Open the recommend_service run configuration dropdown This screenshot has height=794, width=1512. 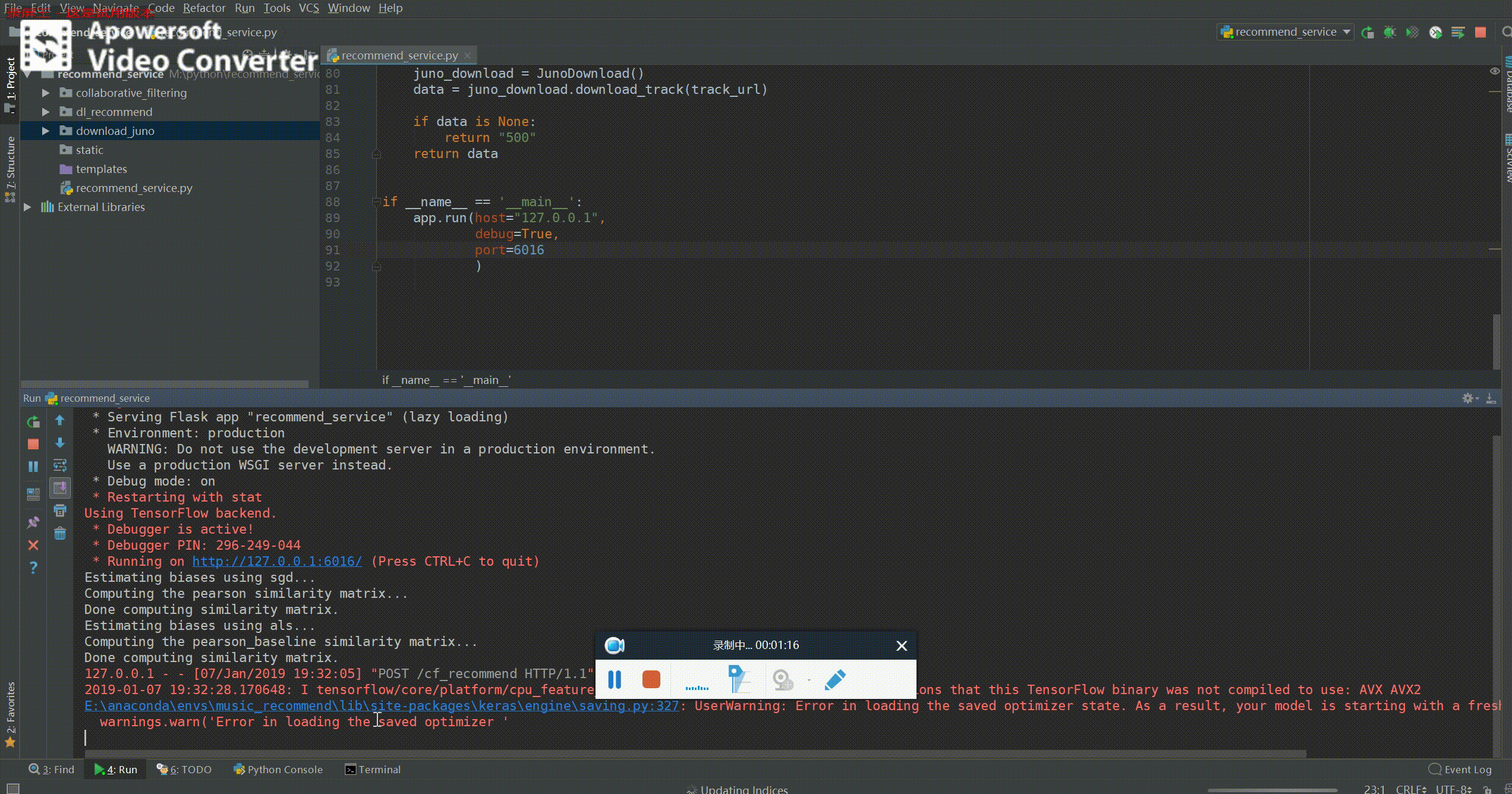1285,32
